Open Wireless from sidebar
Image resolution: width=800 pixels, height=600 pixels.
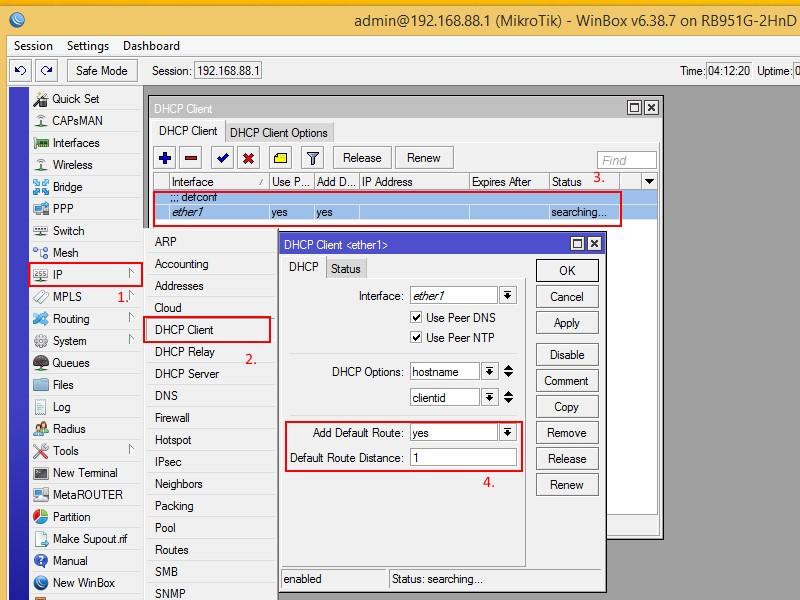pyautogui.click(x=72, y=165)
